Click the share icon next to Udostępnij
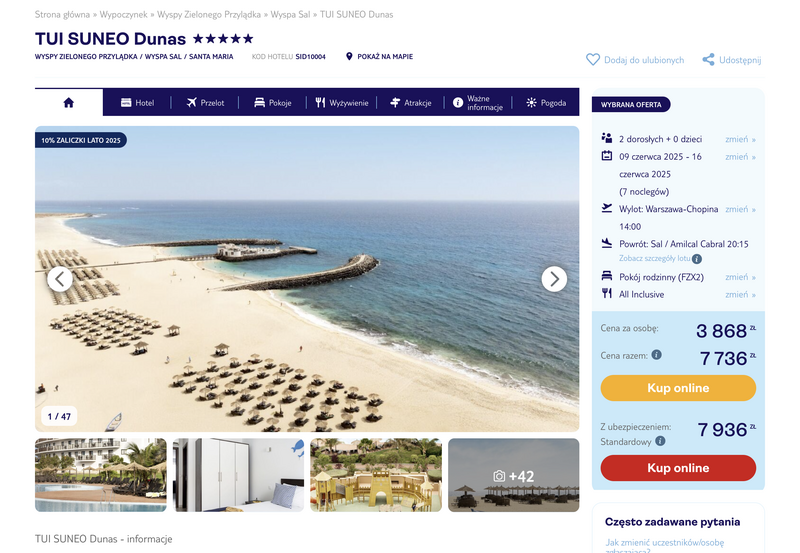This screenshot has height=553, width=800. [708, 60]
